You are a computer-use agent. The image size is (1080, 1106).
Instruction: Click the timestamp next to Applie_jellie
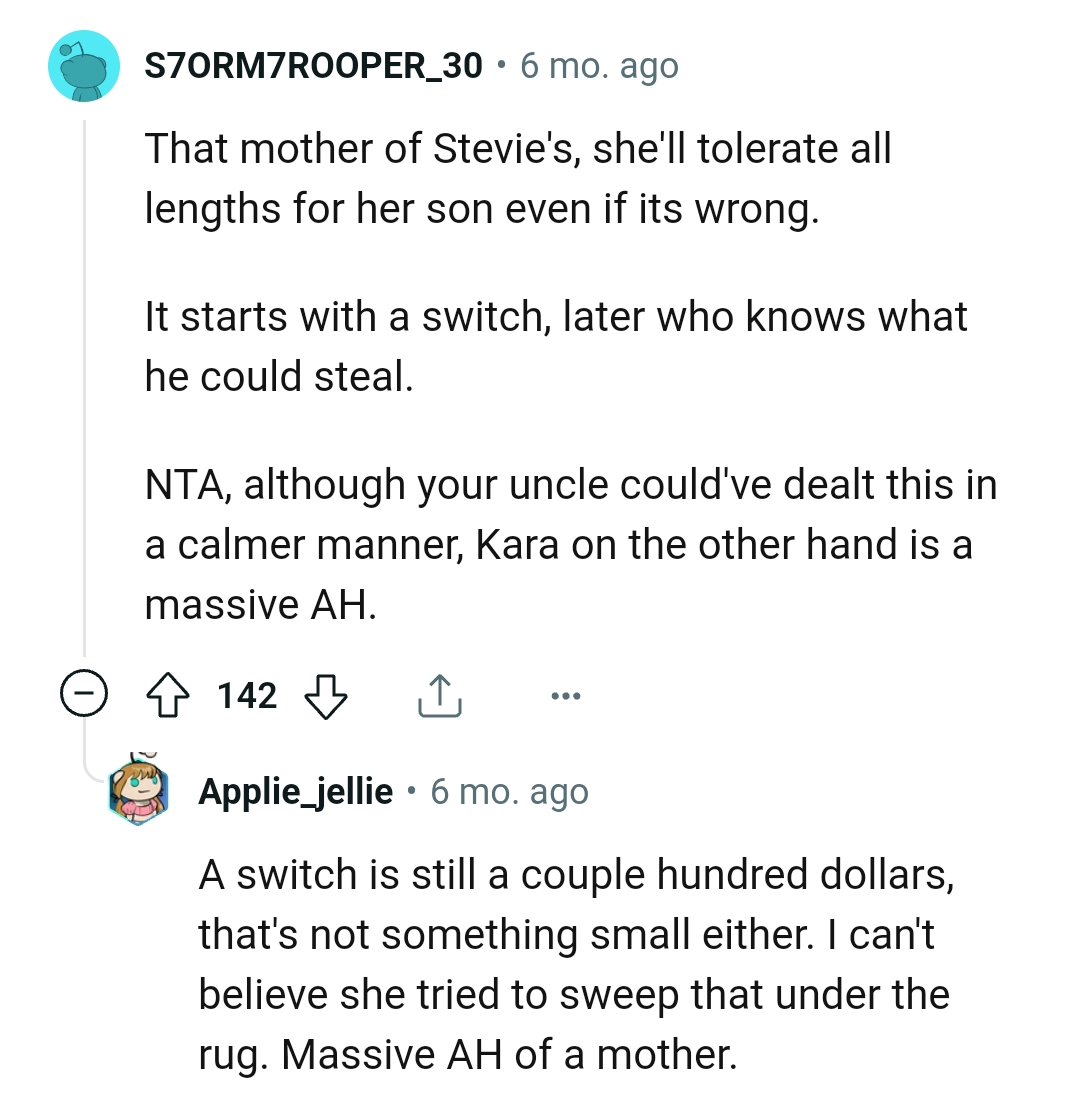point(509,792)
